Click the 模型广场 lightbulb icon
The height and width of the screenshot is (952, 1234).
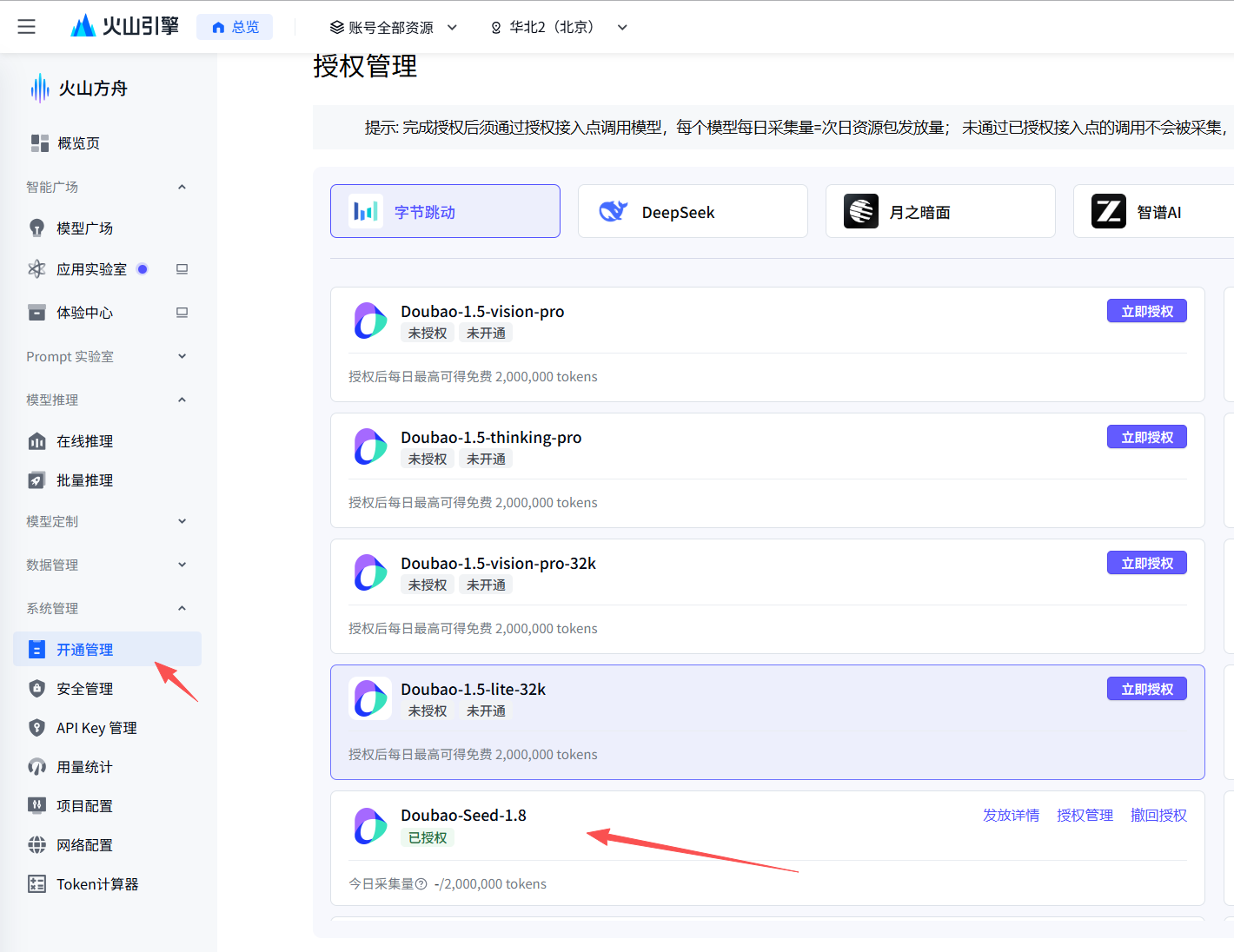(x=36, y=228)
